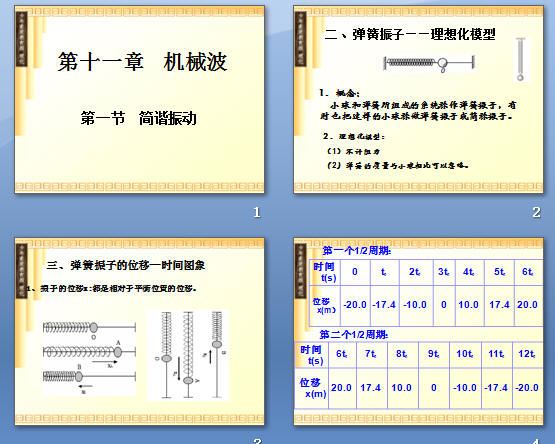Click the vertical springs diagram on slide 3
The image size is (555, 444).
(x=188, y=355)
